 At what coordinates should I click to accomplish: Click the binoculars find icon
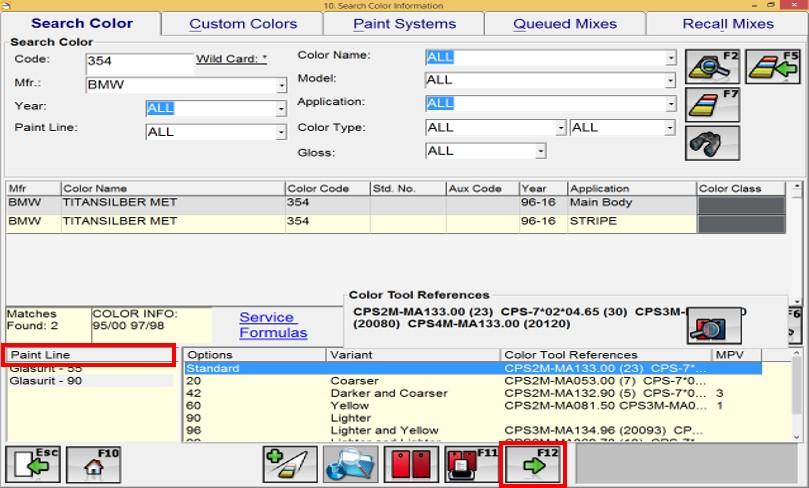point(712,143)
